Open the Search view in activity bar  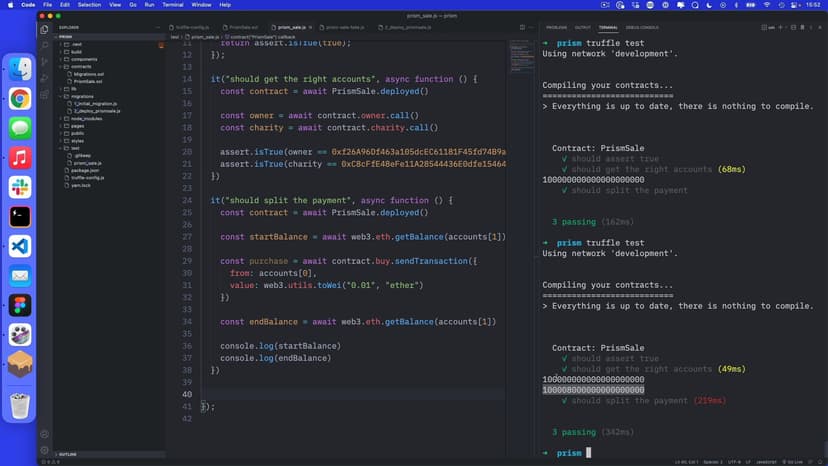pyautogui.click(x=44, y=45)
